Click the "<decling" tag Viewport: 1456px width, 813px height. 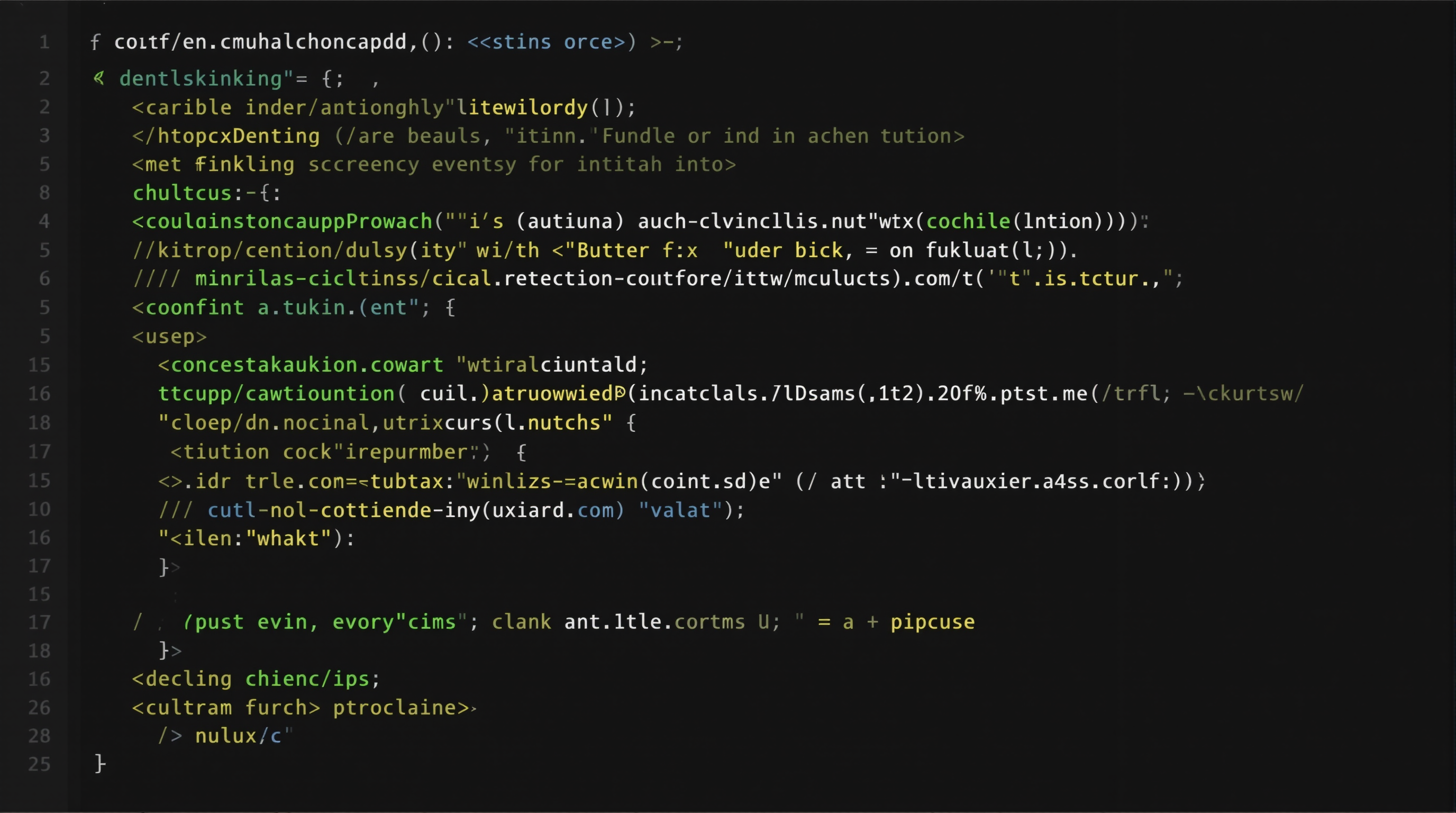pos(182,679)
